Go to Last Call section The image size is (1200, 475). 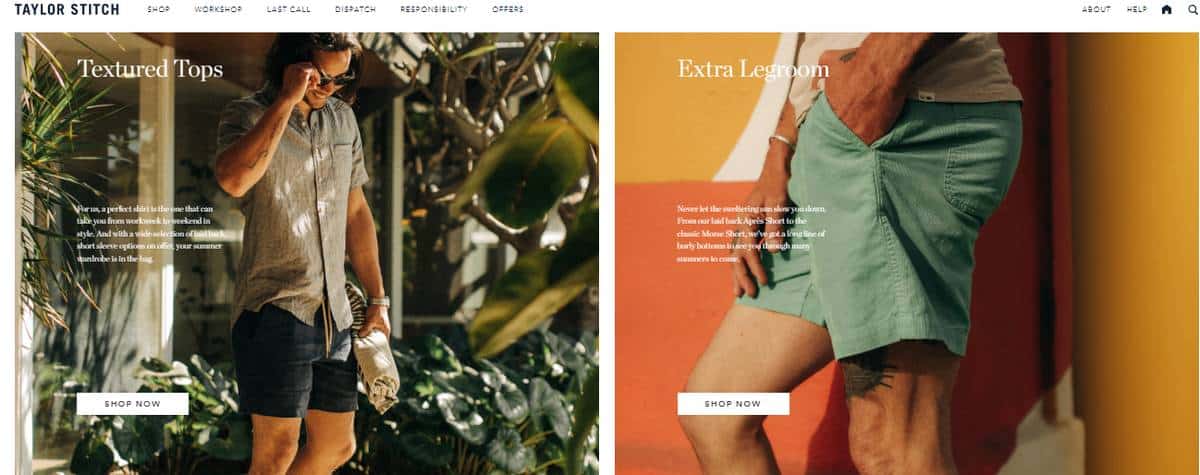[x=289, y=10]
